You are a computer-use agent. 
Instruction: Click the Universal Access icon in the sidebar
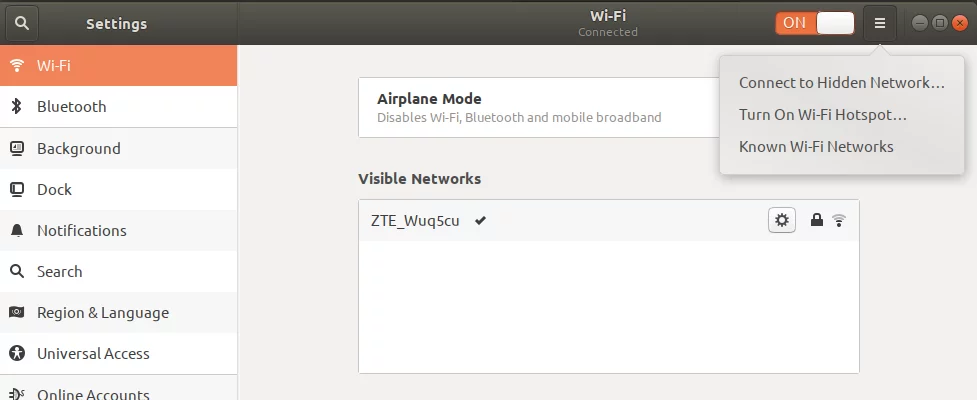[17, 354]
